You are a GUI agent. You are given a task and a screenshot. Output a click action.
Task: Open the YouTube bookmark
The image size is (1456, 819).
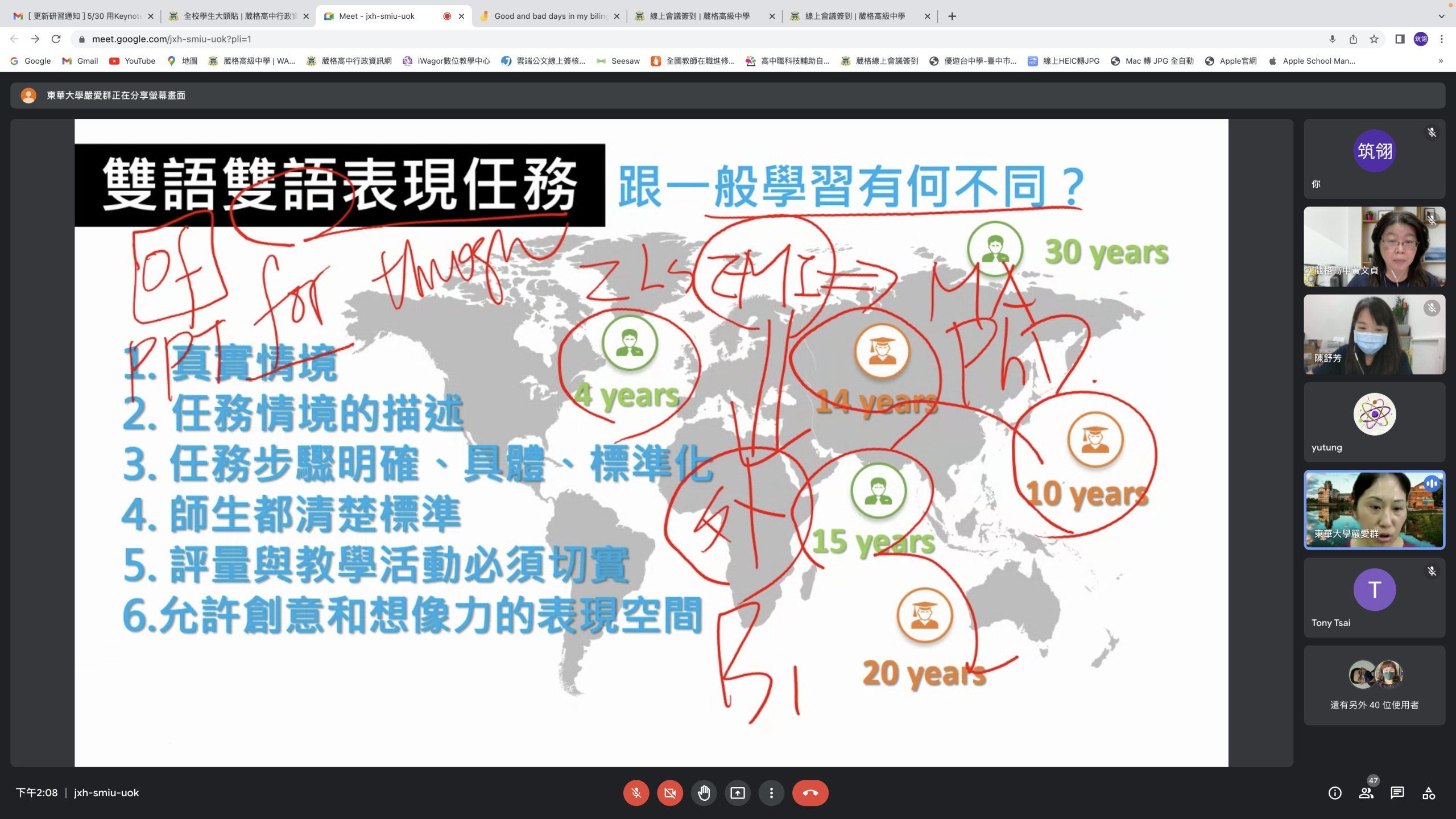click(x=132, y=61)
